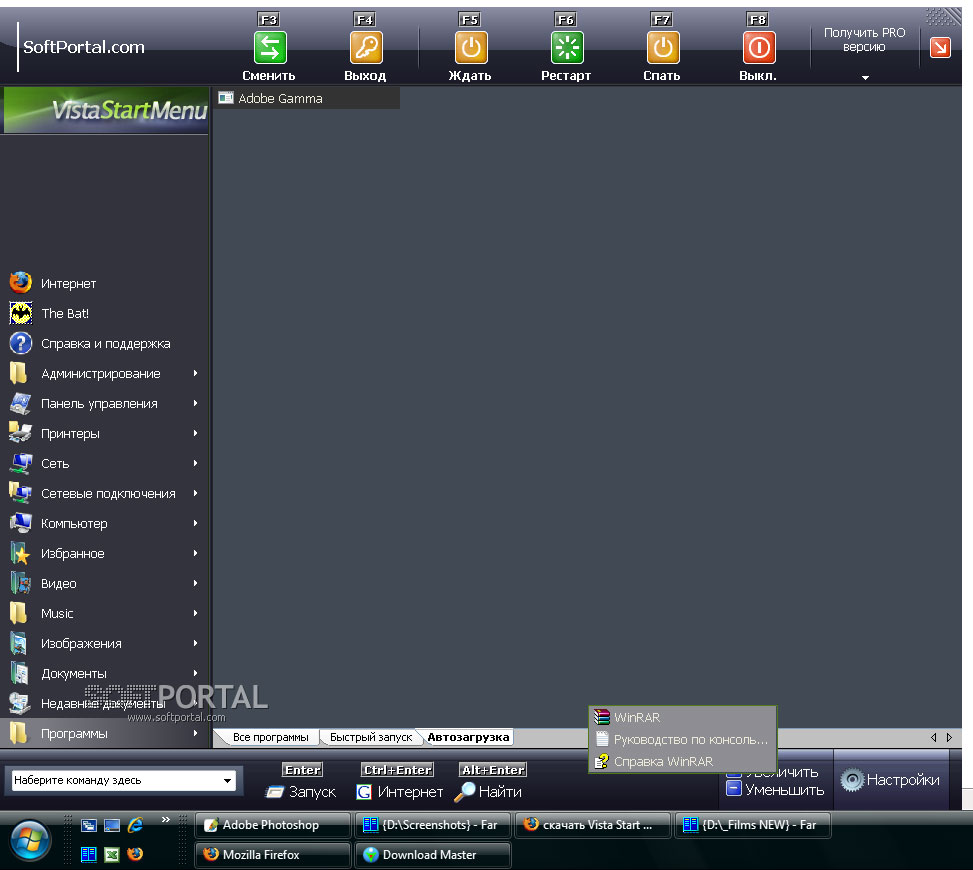Click the Standby (Ждать) power icon
Image resolution: width=973 pixels, height=870 pixels.
click(471, 48)
